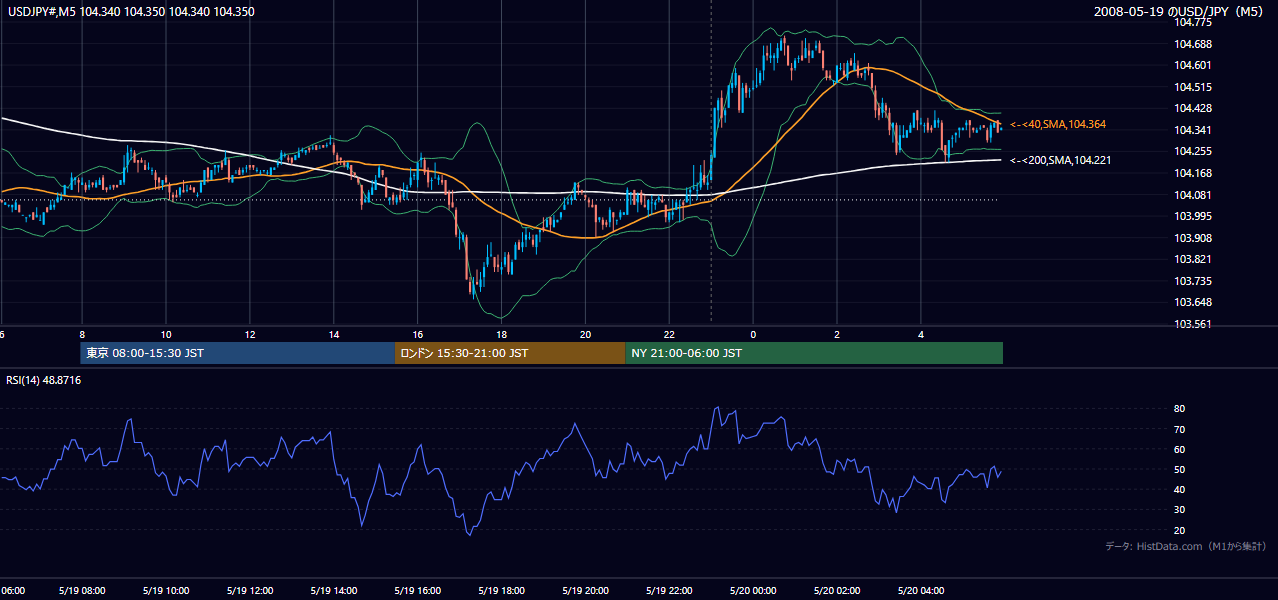Click the 5/19 16:00 time axis label
The image size is (1278, 600).
click(x=418, y=590)
